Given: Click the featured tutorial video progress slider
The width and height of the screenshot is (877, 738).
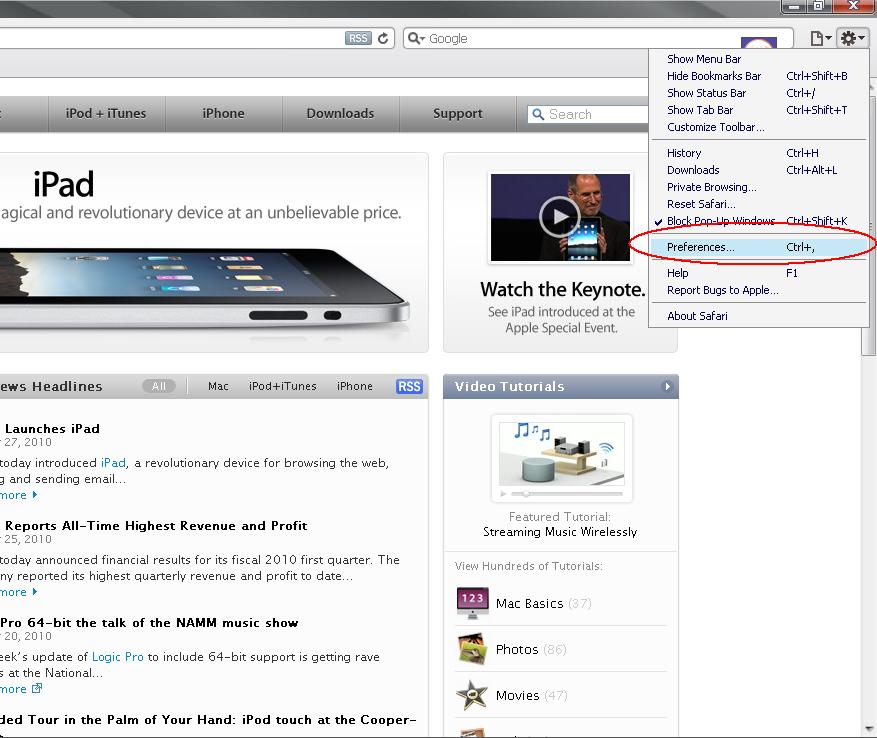Looking at the screenshot, I should point(565,493).
